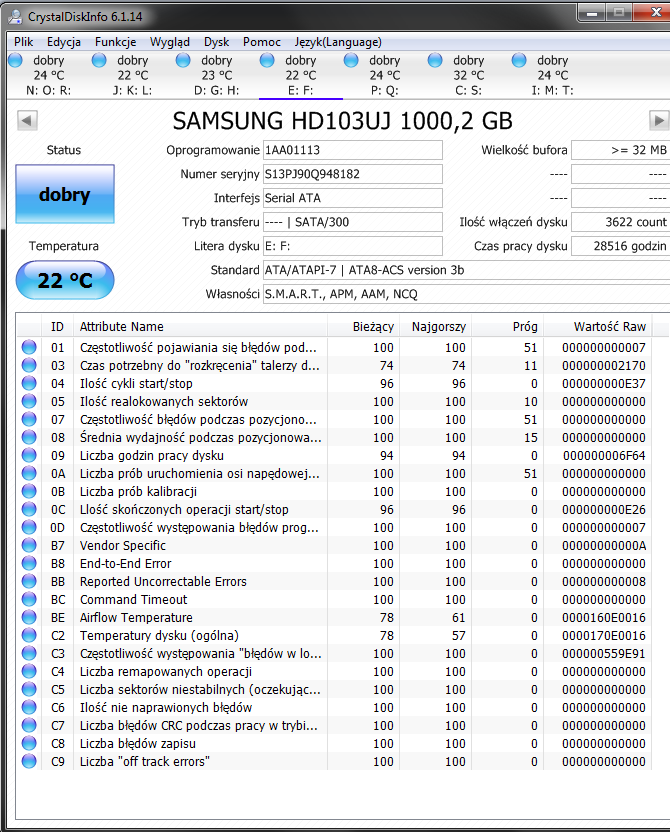Screen dimensions: 670x832
Task: Click the power-on count 3622 count
Action: [x=621, y=222]
